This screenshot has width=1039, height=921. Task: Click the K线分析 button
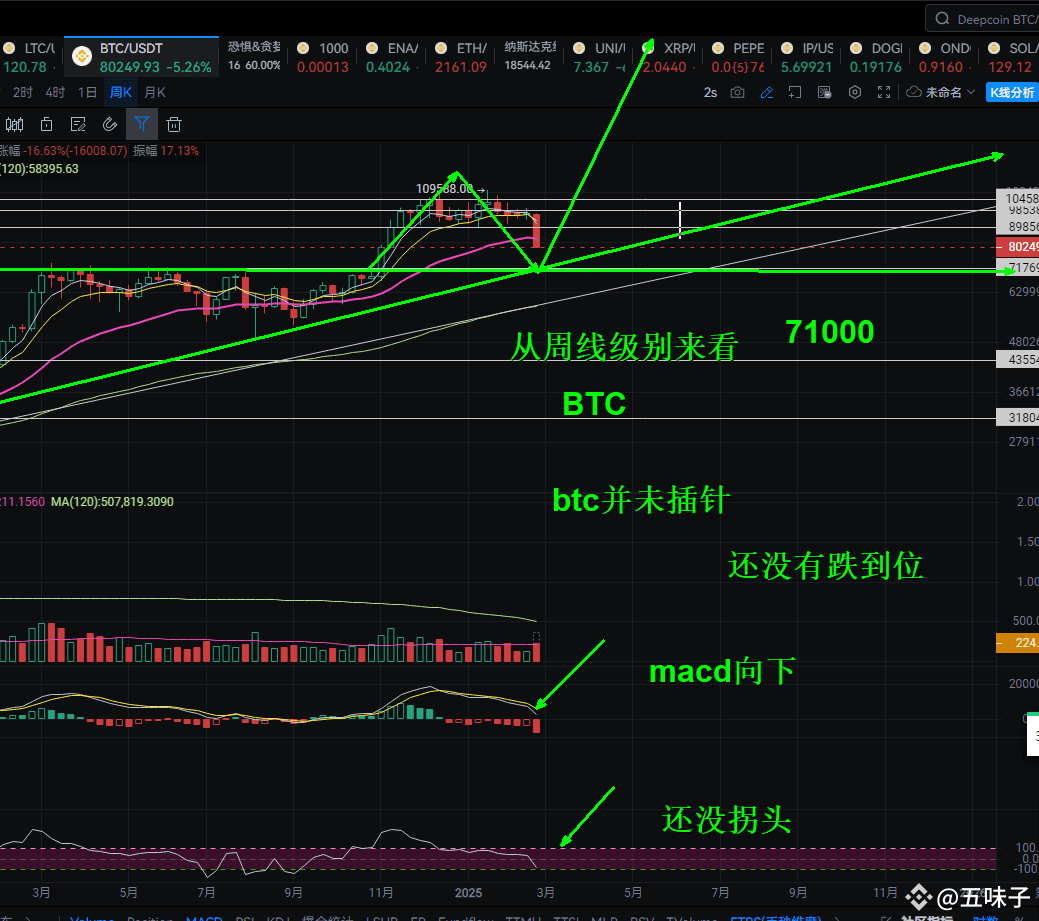coord(1013,91)
